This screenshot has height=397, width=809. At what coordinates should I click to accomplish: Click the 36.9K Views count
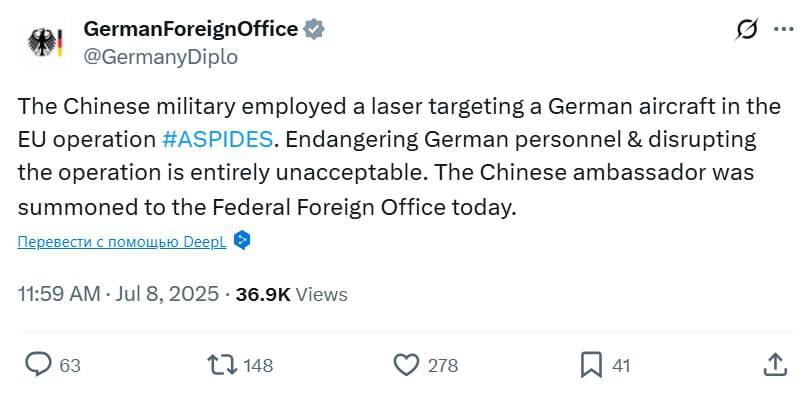click(292, 294)
